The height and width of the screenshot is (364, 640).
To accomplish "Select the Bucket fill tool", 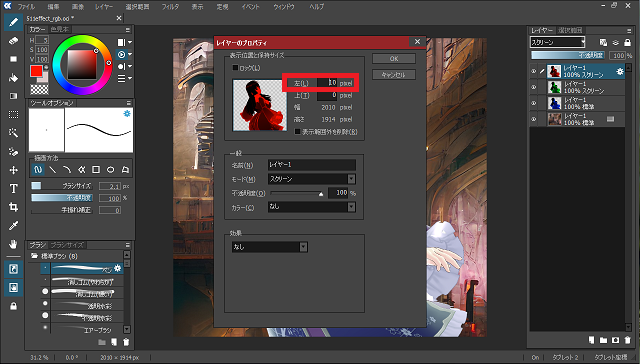I will pos(13,78).
